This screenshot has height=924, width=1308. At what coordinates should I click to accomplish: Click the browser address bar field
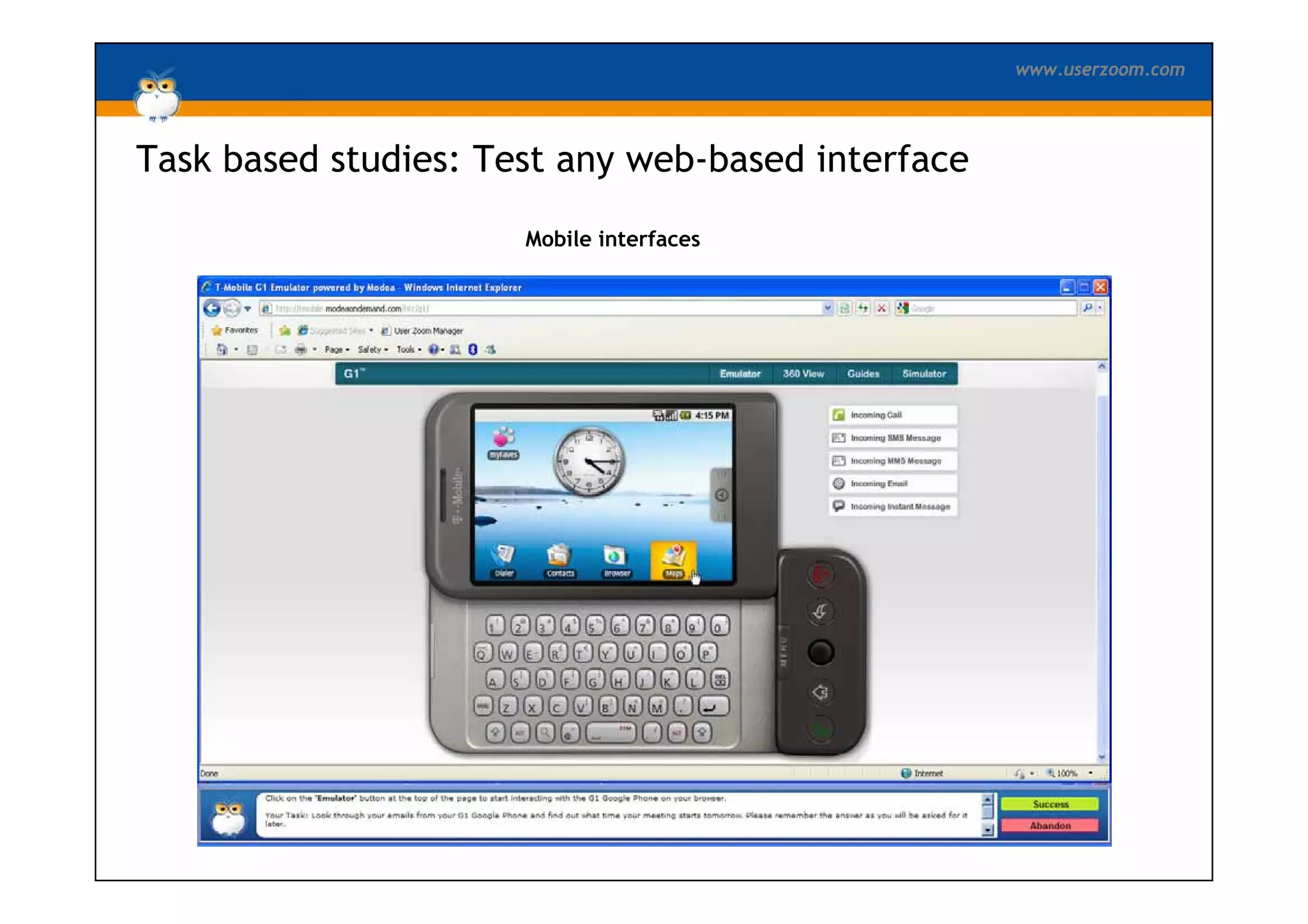click(x=543, y=308)
